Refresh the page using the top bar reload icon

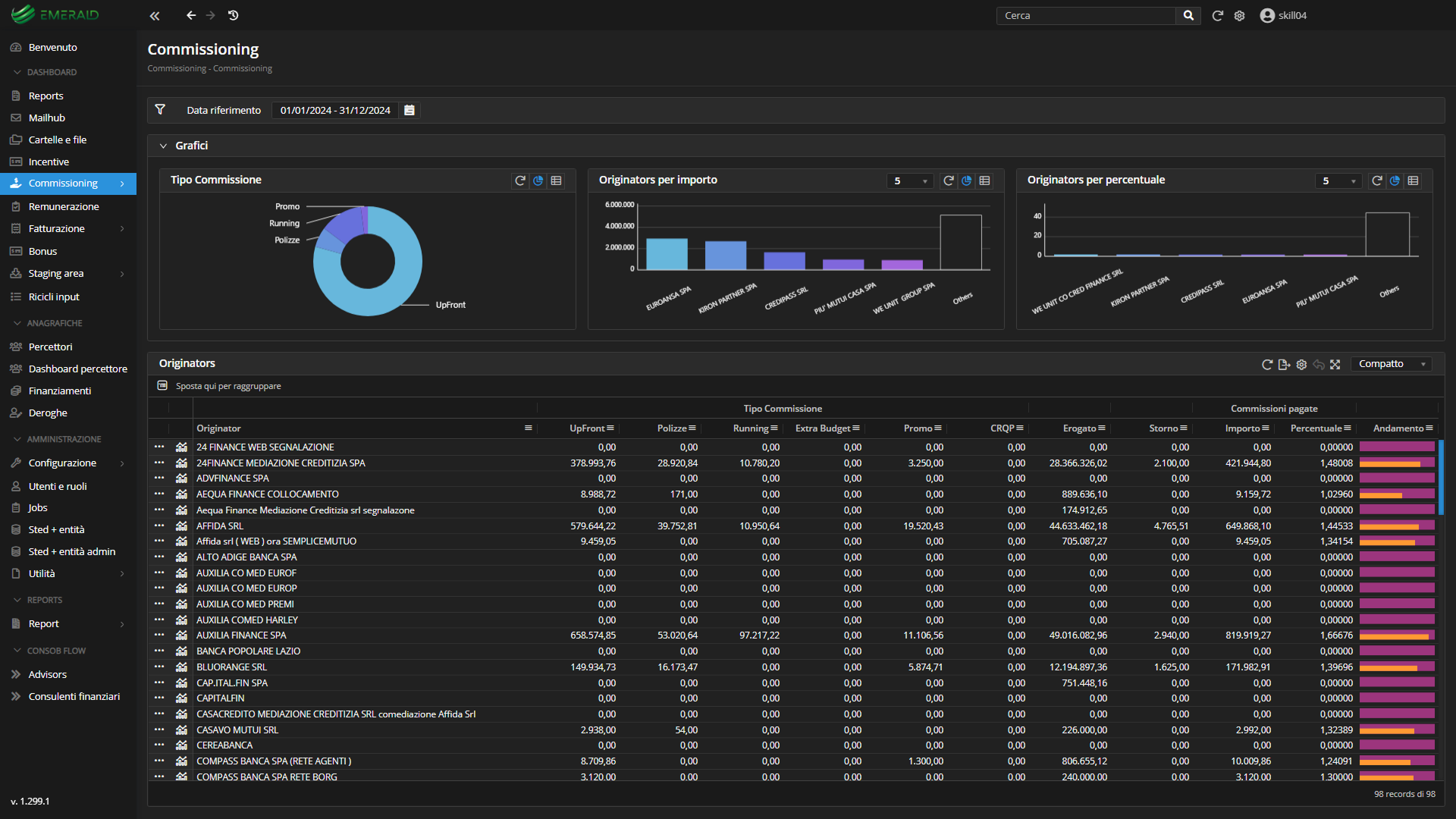point(1217,15)
